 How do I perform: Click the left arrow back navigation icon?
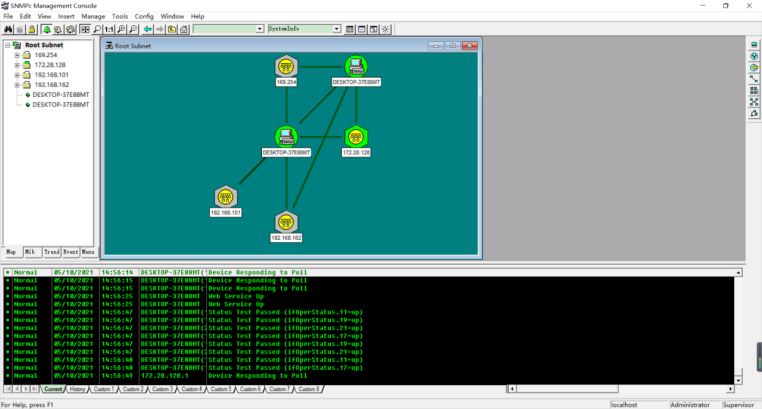point(148,29)
